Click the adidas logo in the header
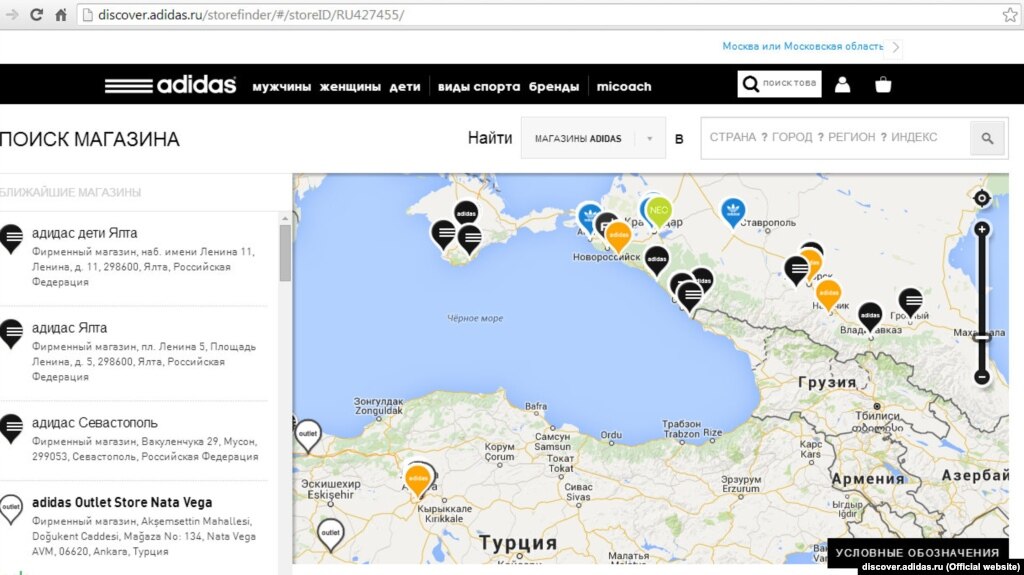The width and height of the screenshot is (1024, 575). [170, 85]
